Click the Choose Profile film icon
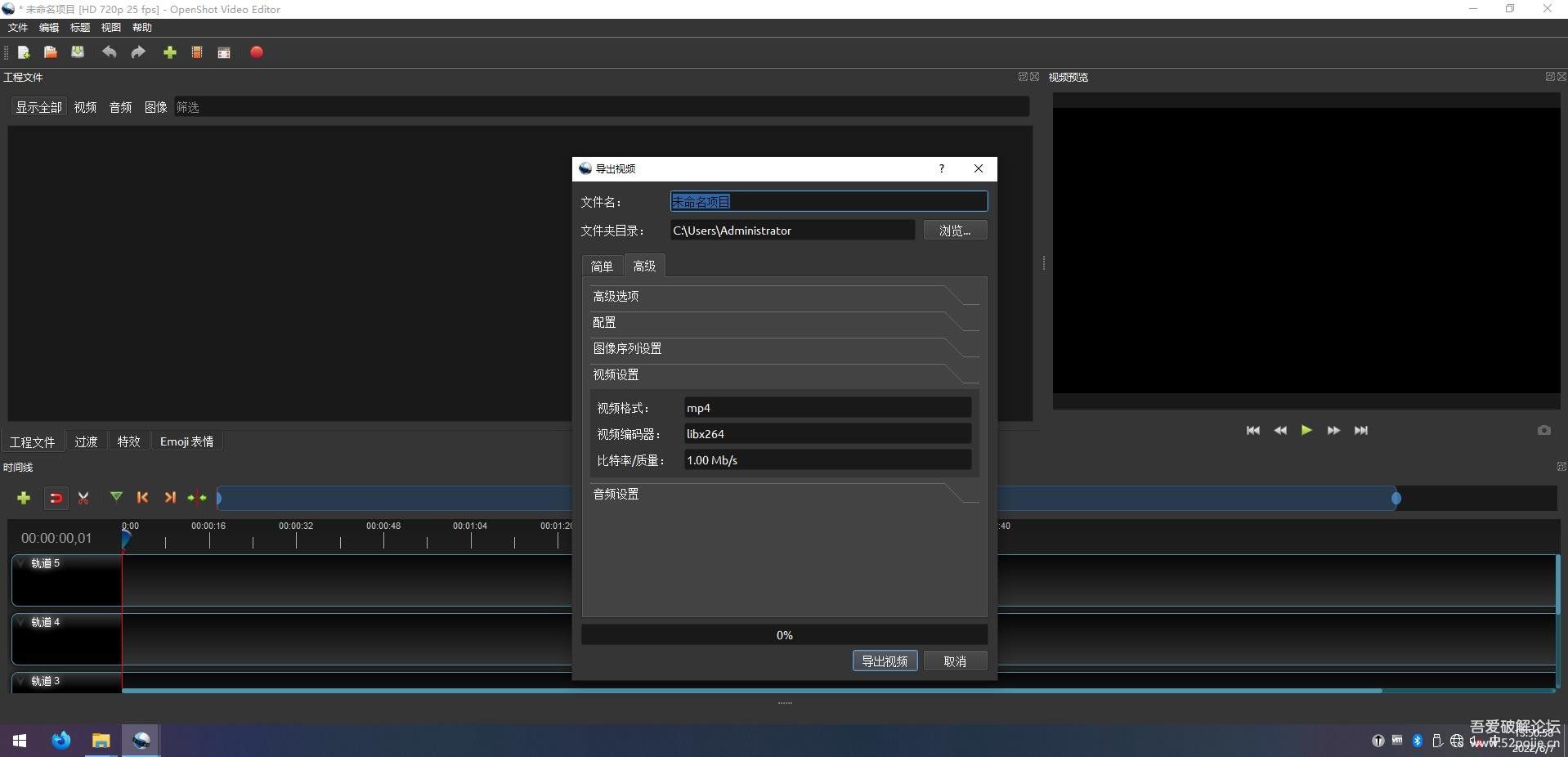This screenshot has width=1568, height=757. pyautogui.click(x=197, y=52)
